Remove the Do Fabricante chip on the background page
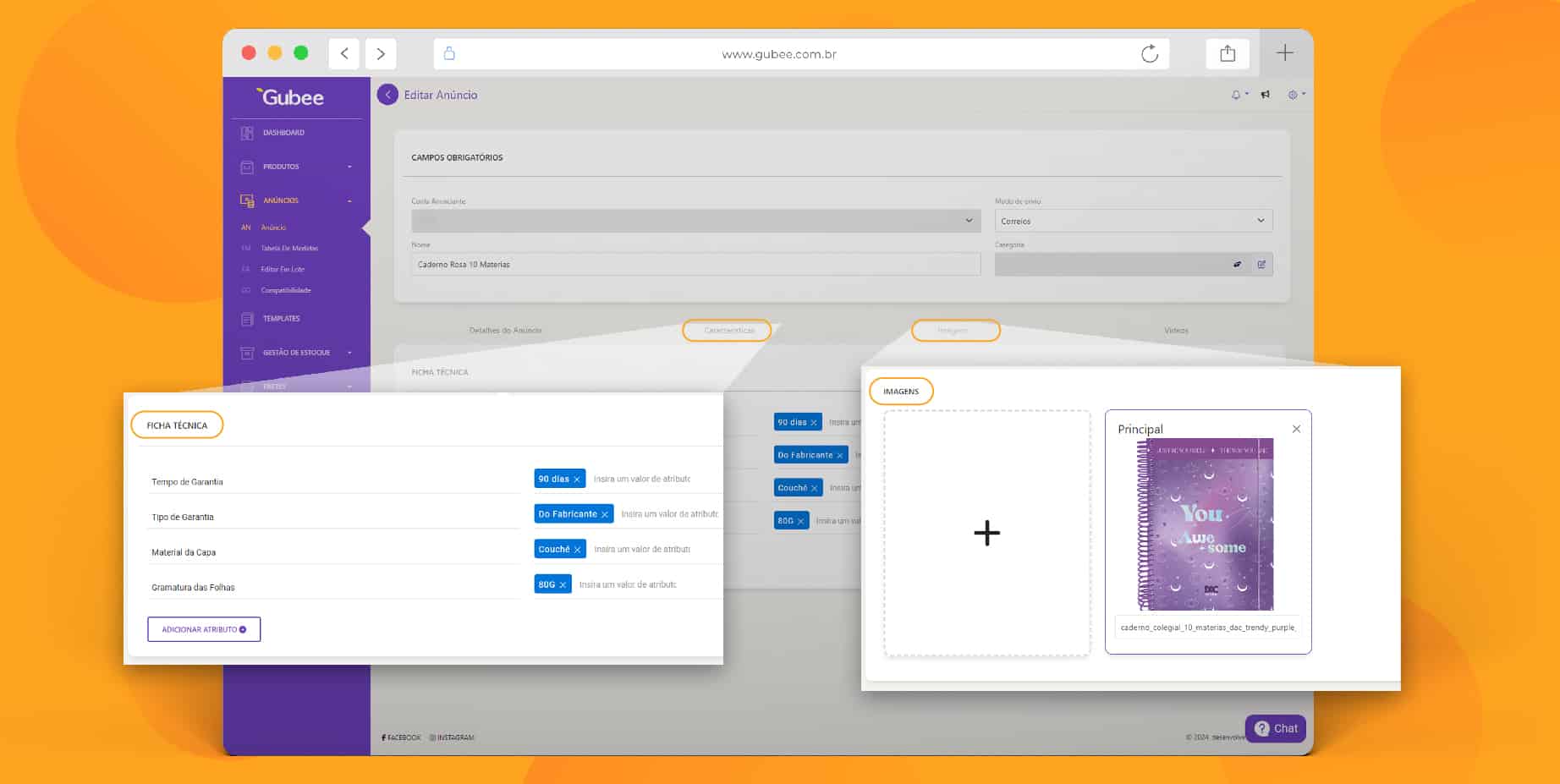1560x784 pixels. [x=839, y=455]
